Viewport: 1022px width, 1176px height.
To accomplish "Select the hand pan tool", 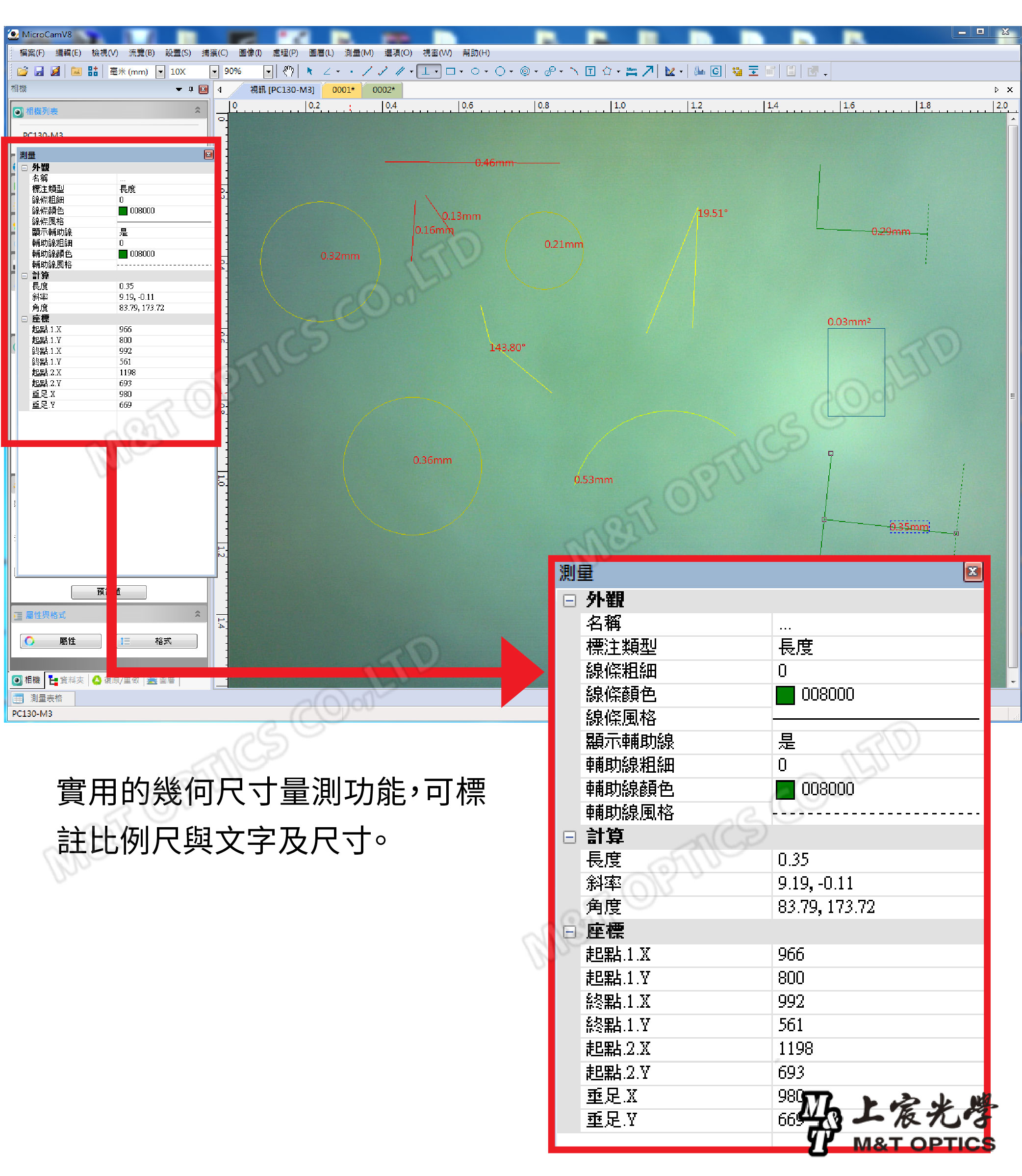I will 288,71.
